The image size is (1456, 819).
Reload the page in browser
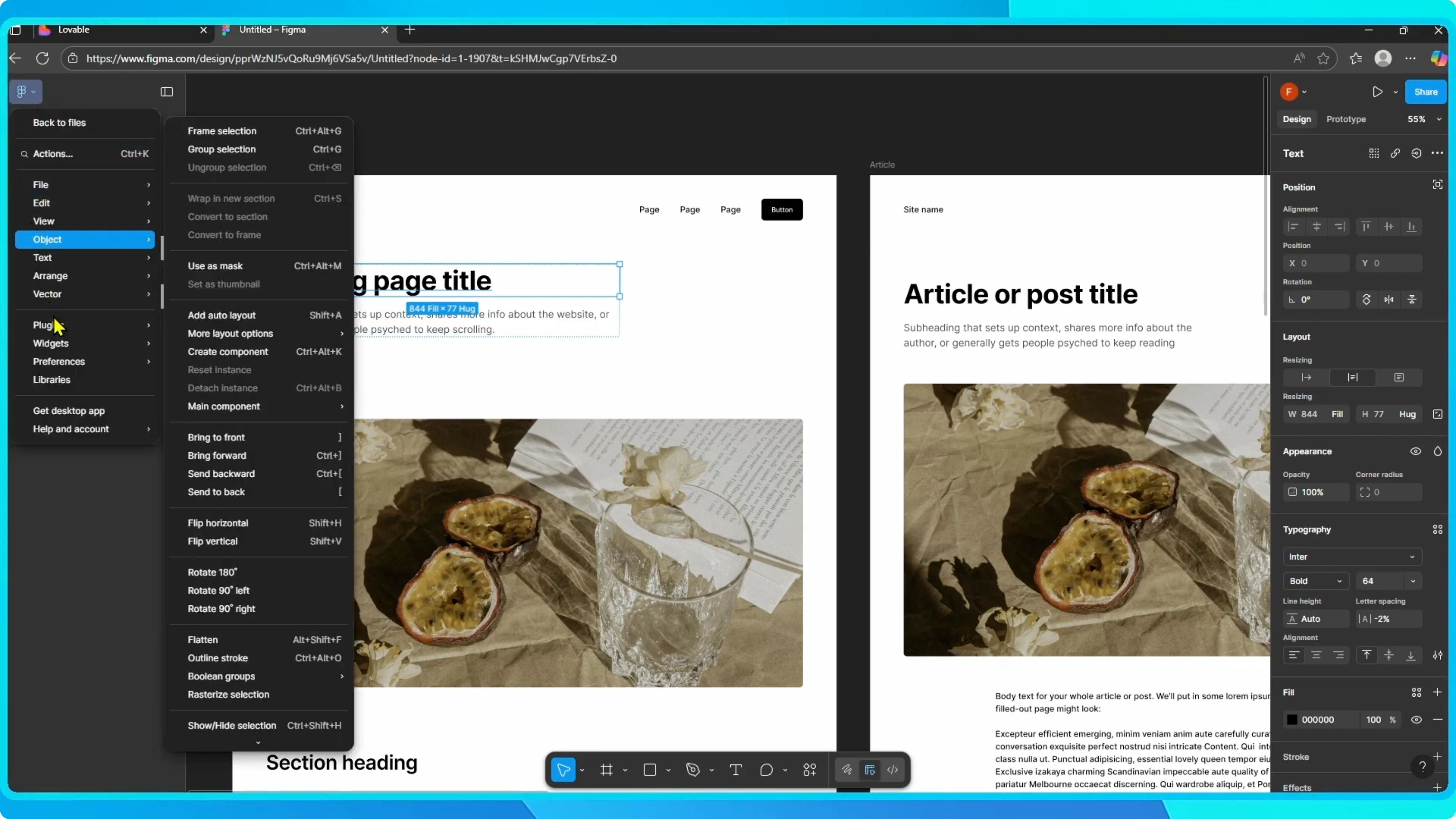[x=42, y=58]
